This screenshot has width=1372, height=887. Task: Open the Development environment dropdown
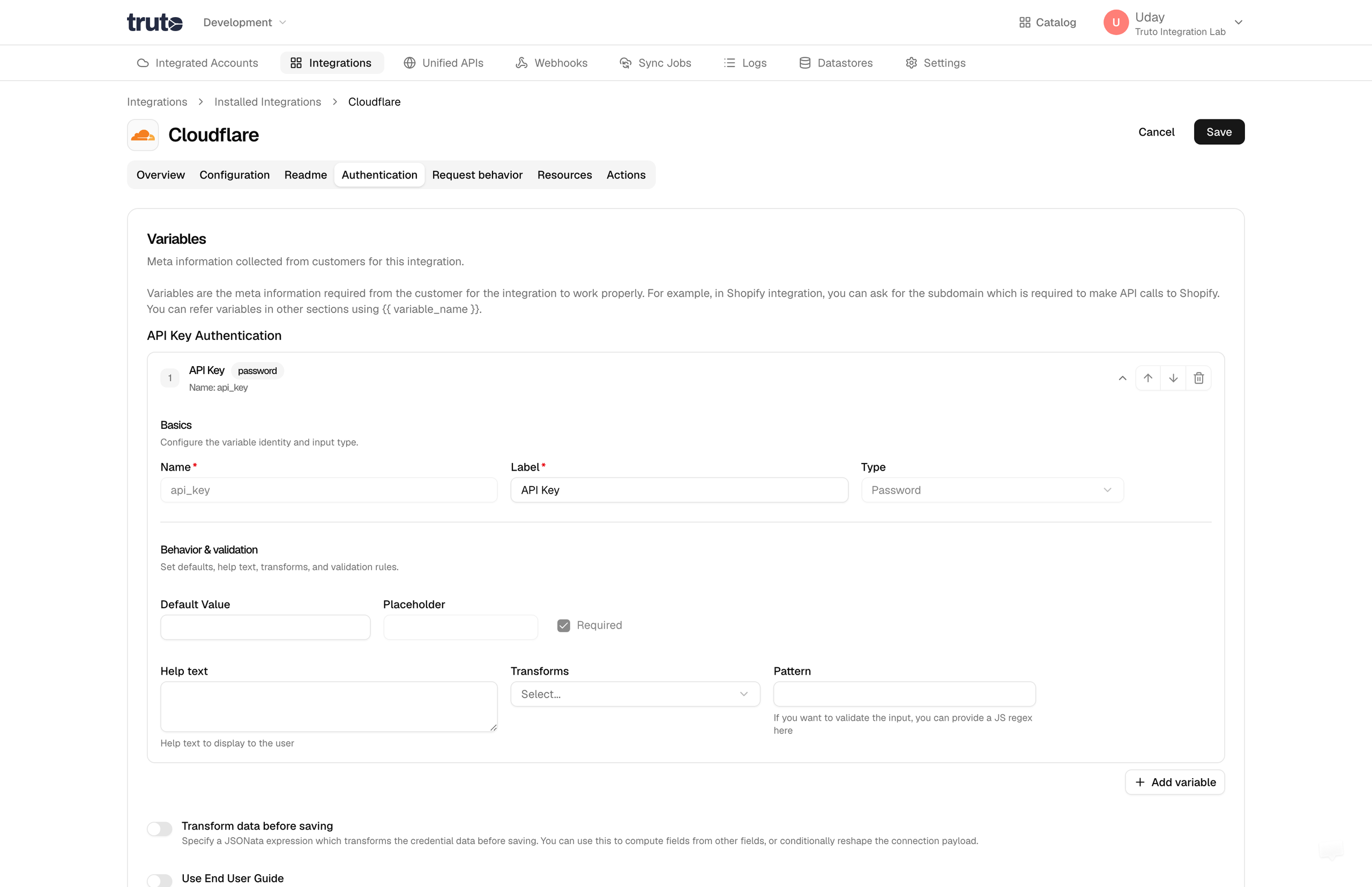coord(244,23)
